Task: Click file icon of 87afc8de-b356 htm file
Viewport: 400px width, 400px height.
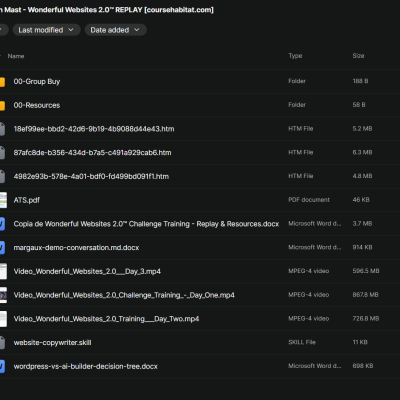Action: [2, 153]
